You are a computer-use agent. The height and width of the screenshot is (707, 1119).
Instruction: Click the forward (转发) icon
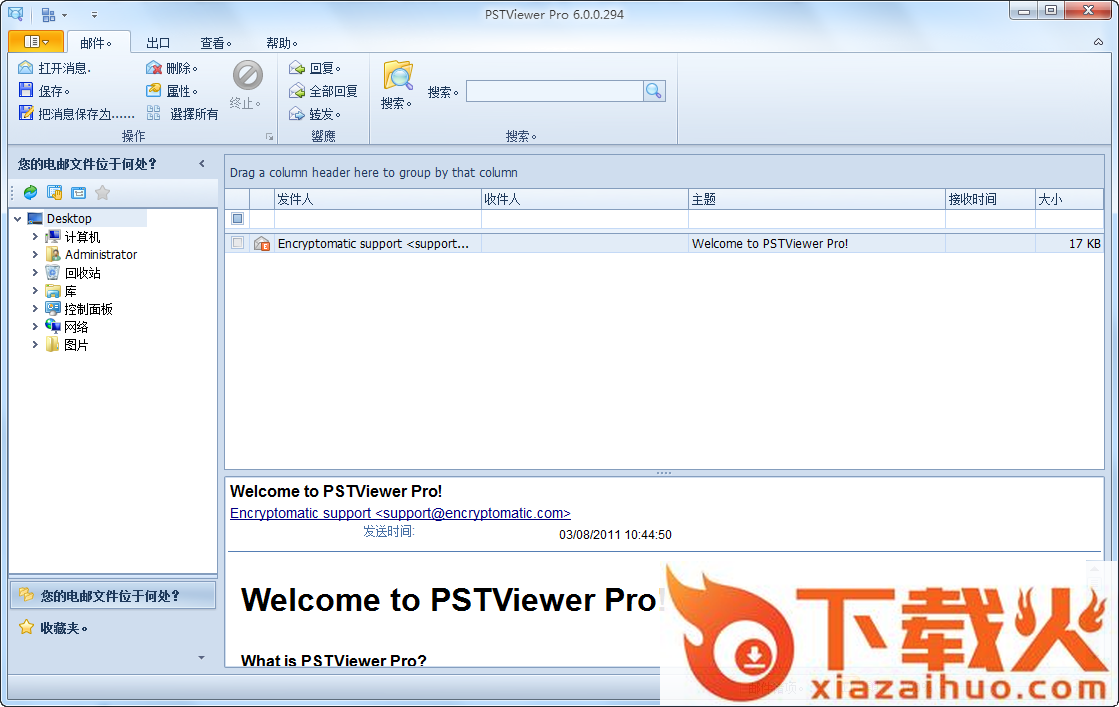tap(297, 113)
